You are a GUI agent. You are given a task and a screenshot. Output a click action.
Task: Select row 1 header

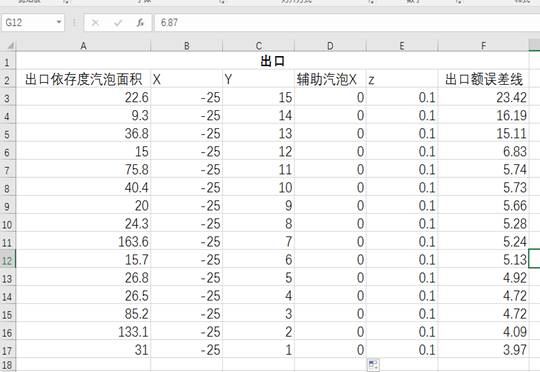point(8,61)
